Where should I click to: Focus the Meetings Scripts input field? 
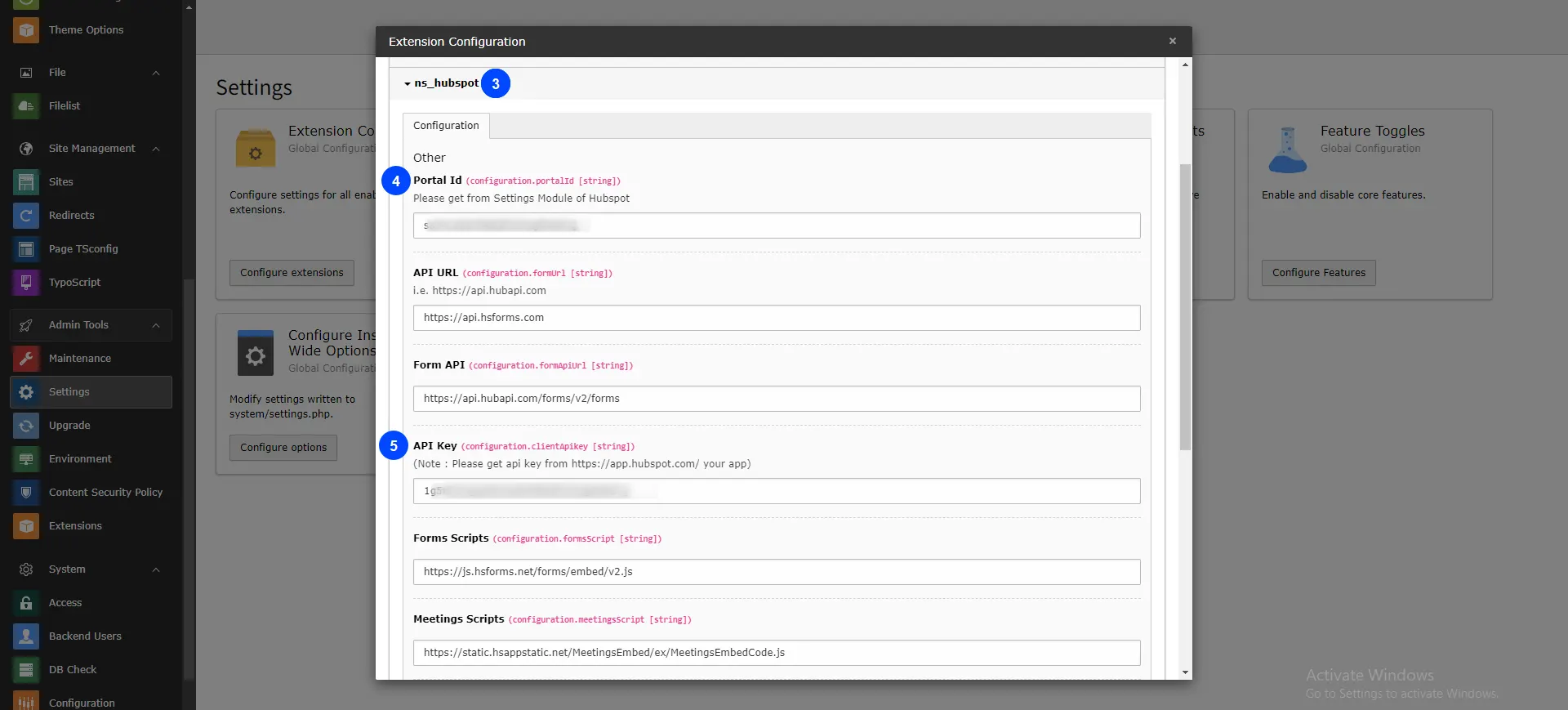[777, 653]
